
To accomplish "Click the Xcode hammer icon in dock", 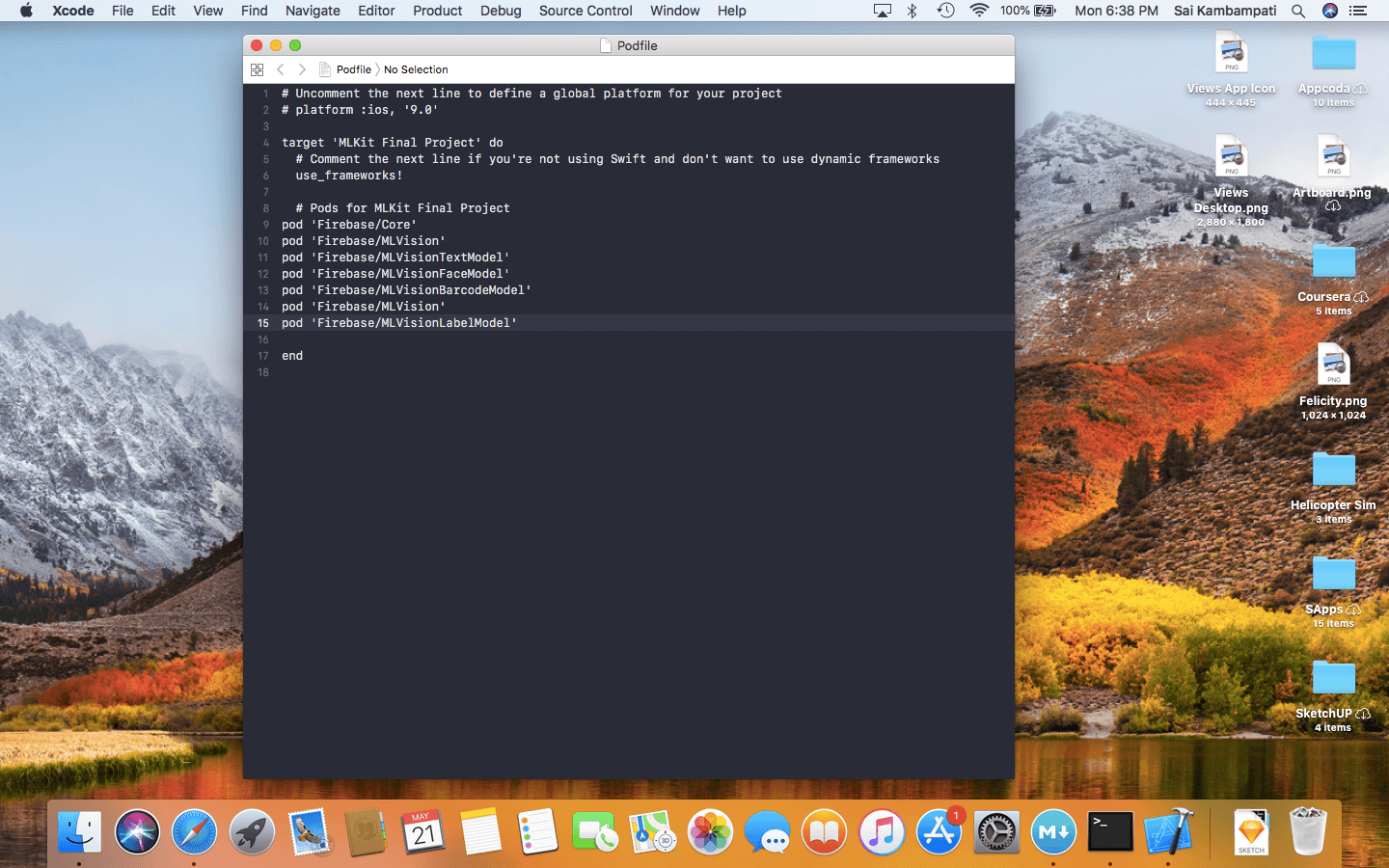I will coord(1168,831).
